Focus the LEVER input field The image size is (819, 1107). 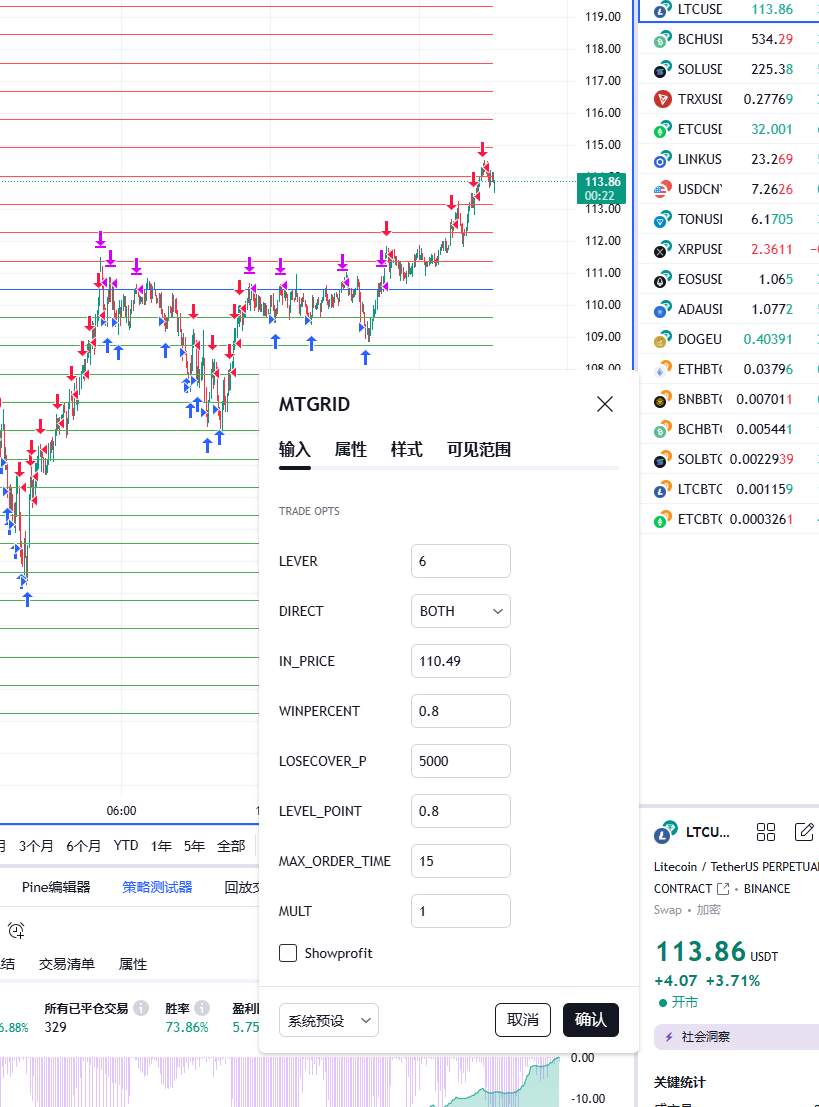pos(460,561)
